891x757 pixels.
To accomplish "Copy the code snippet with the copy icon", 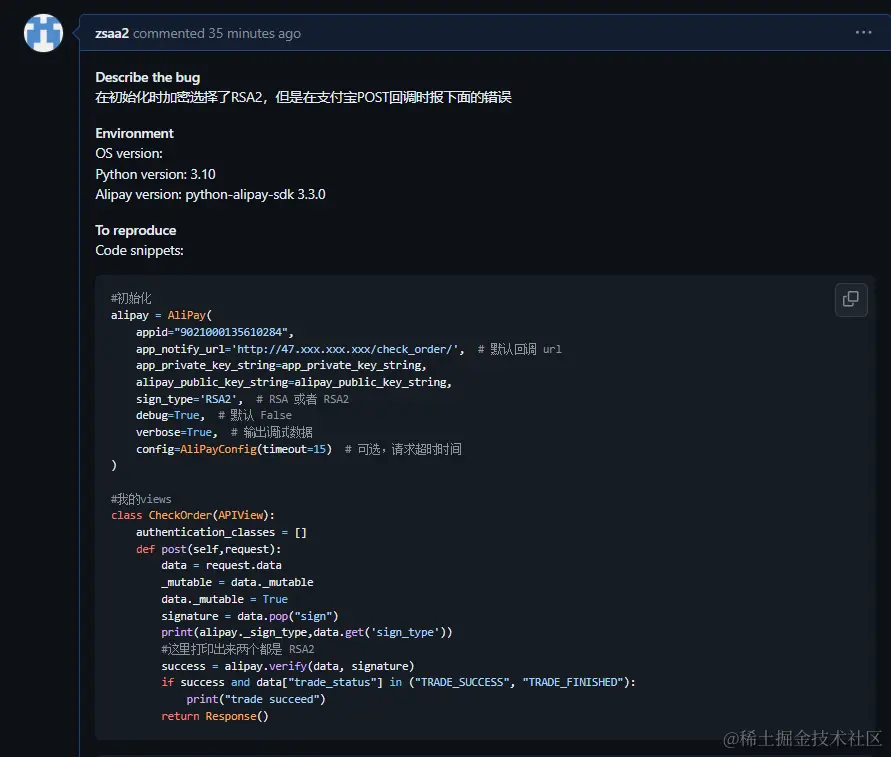I will (850, 299).
